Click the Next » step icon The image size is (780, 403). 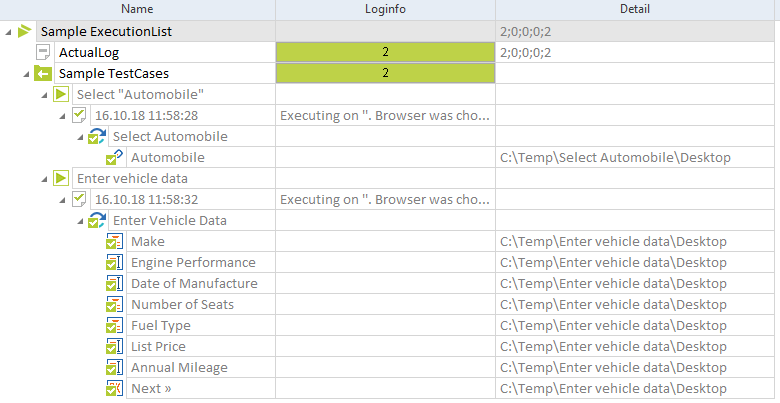(x=115, y=388)
